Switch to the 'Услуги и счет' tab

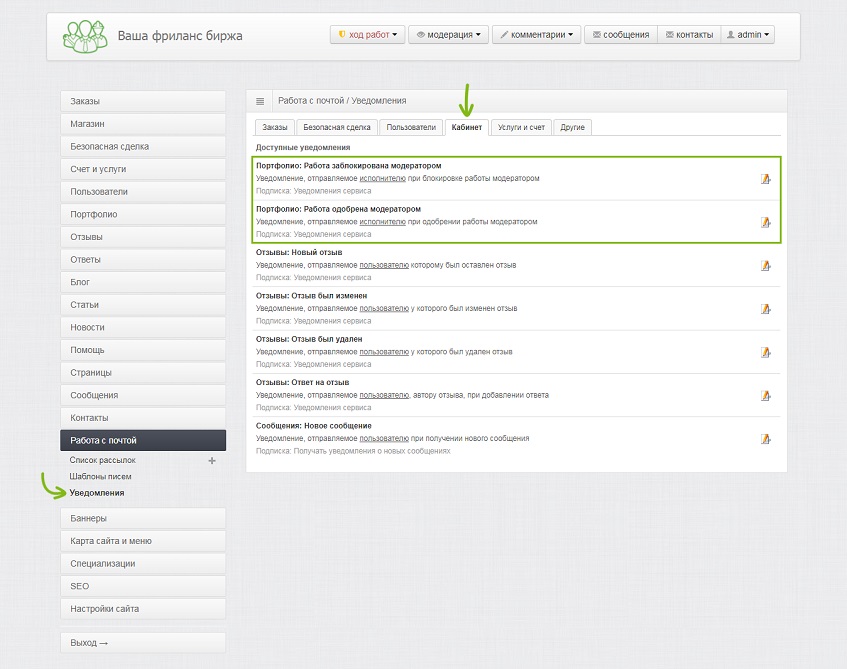(x=521, y=128)
